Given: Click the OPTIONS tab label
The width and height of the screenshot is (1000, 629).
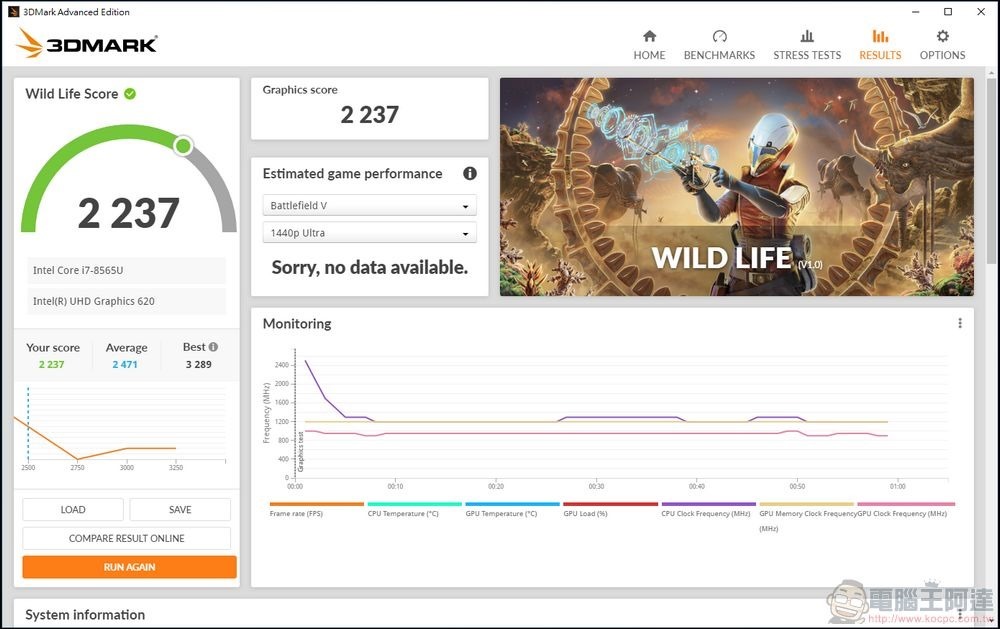Looking at the screenshot, I should pyautogui.click(x=943, y=55).
